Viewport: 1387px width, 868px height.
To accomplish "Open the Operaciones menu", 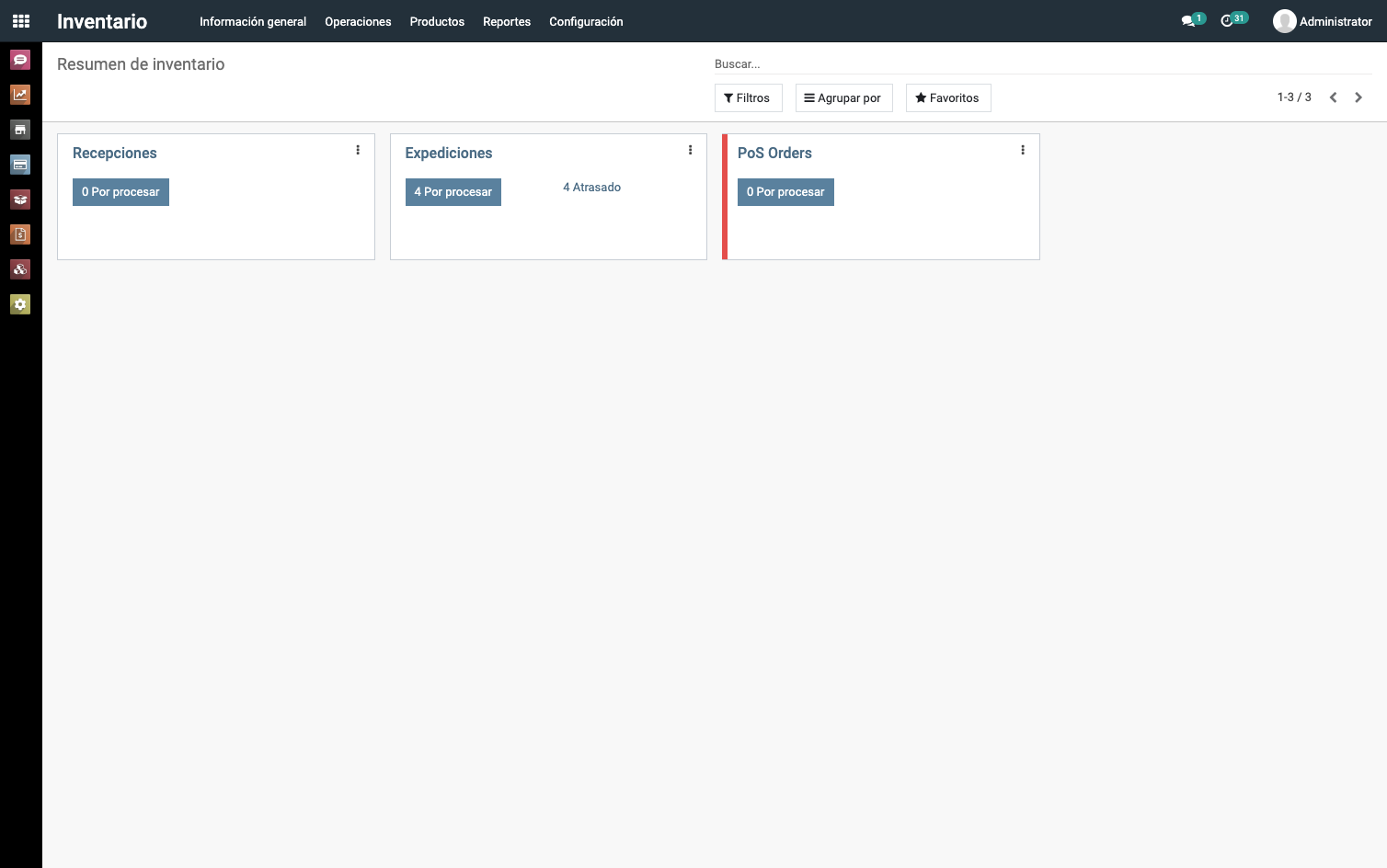I will tap(358, 22).
